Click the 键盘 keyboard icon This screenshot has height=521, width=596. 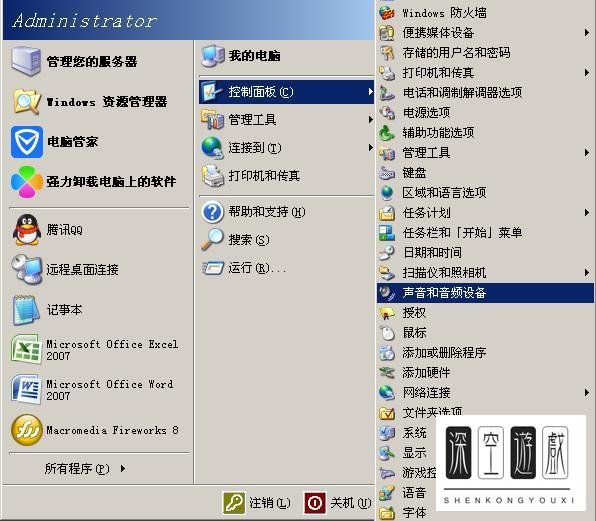387,173
